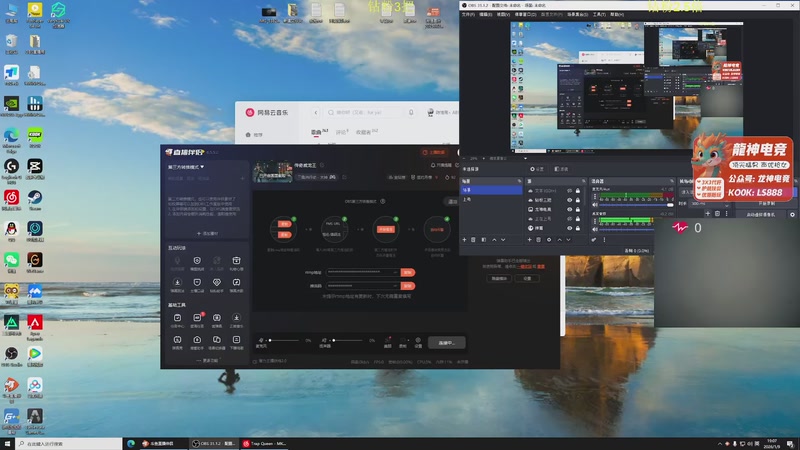The image size is (800, 450).
Task: Add a scene transition with plus icon
Action: pos(708,214)
